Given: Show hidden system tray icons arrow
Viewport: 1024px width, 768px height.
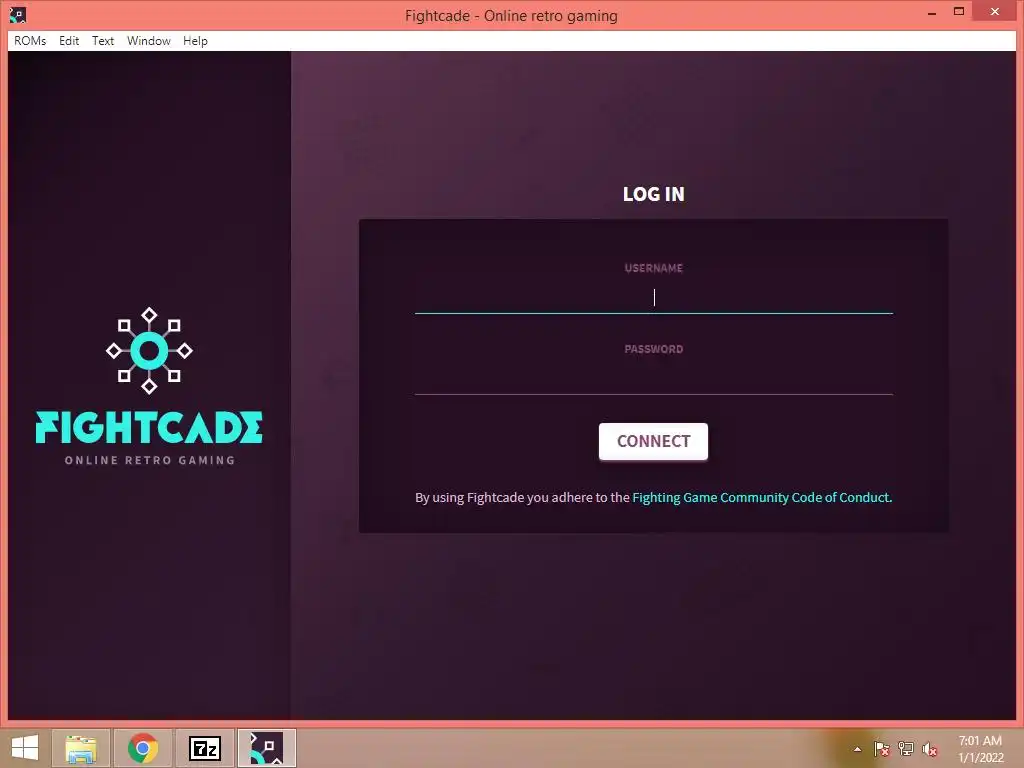Looking at the screenshot, I should coord(857,749).
